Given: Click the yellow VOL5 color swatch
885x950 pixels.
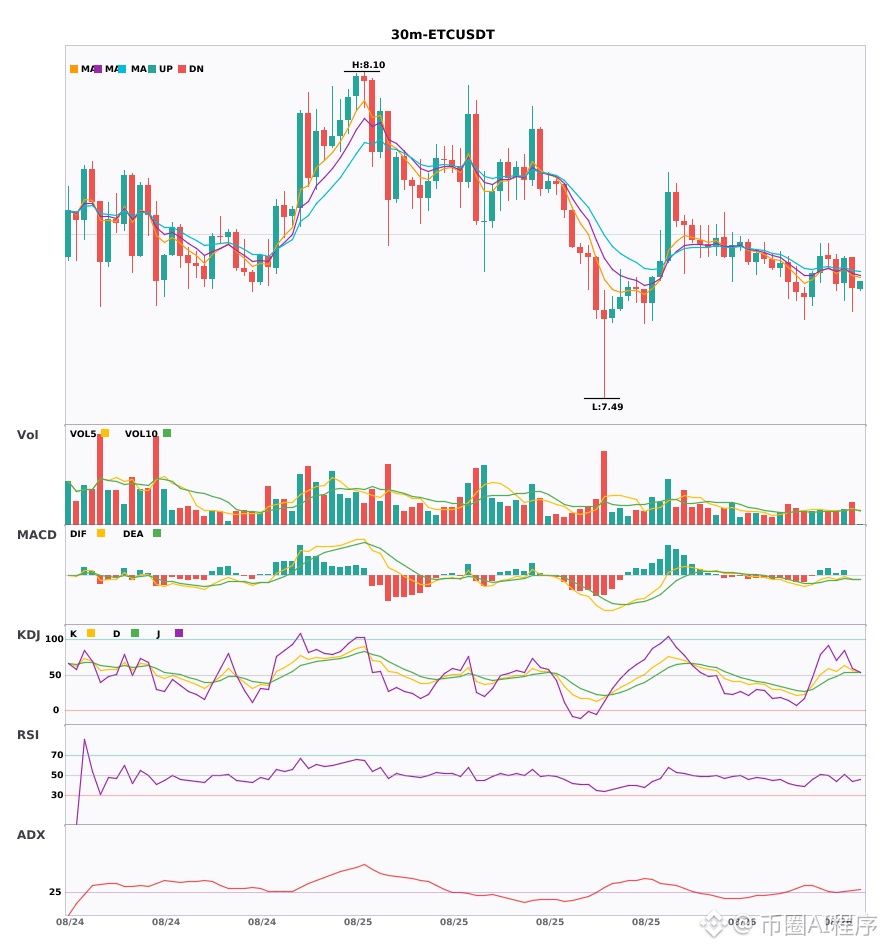Looking at the screenshot, I should [x=105, y=433].
